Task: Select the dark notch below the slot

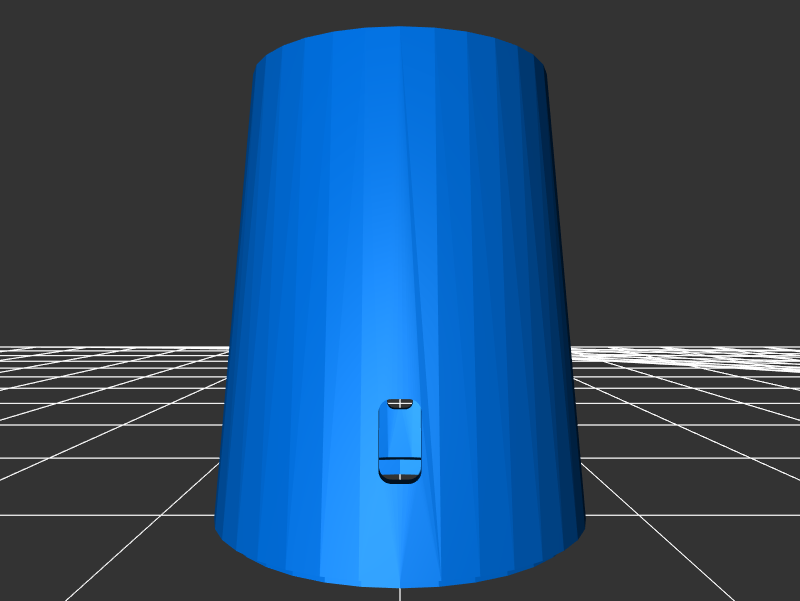Action: pyautogui.click(x=400, y=477)
